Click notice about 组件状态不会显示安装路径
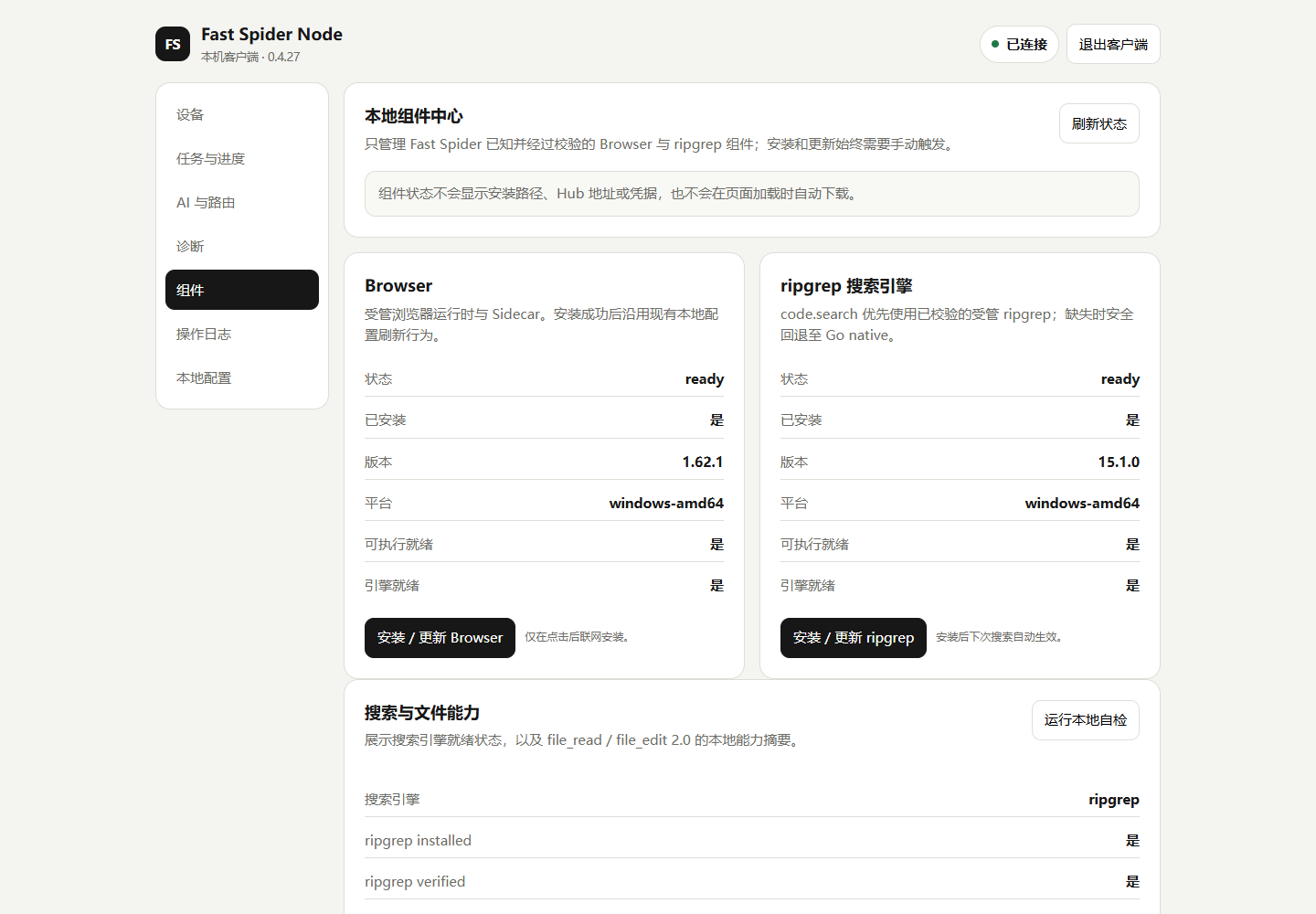 coord(752,194)
